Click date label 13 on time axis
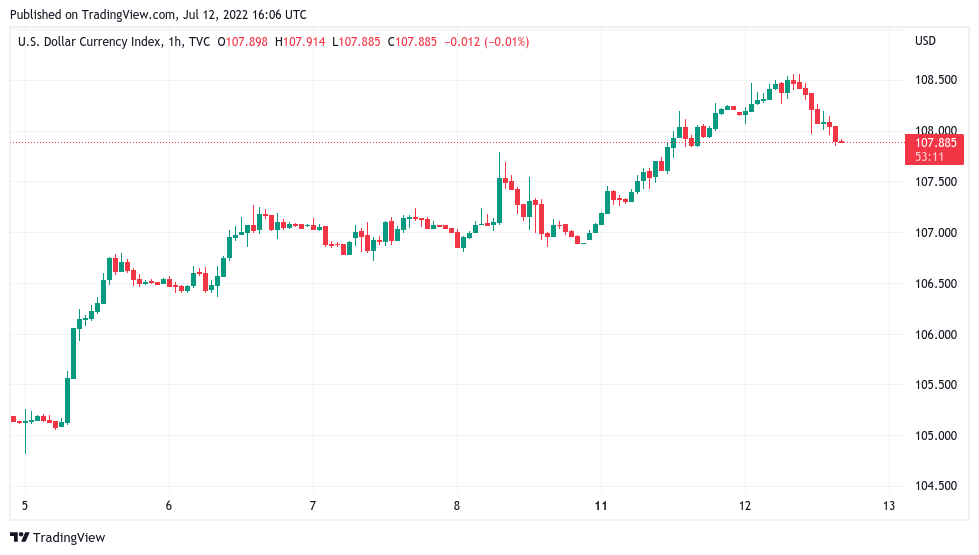The width and height of the screenshot is (979, 555). (889, 506)
